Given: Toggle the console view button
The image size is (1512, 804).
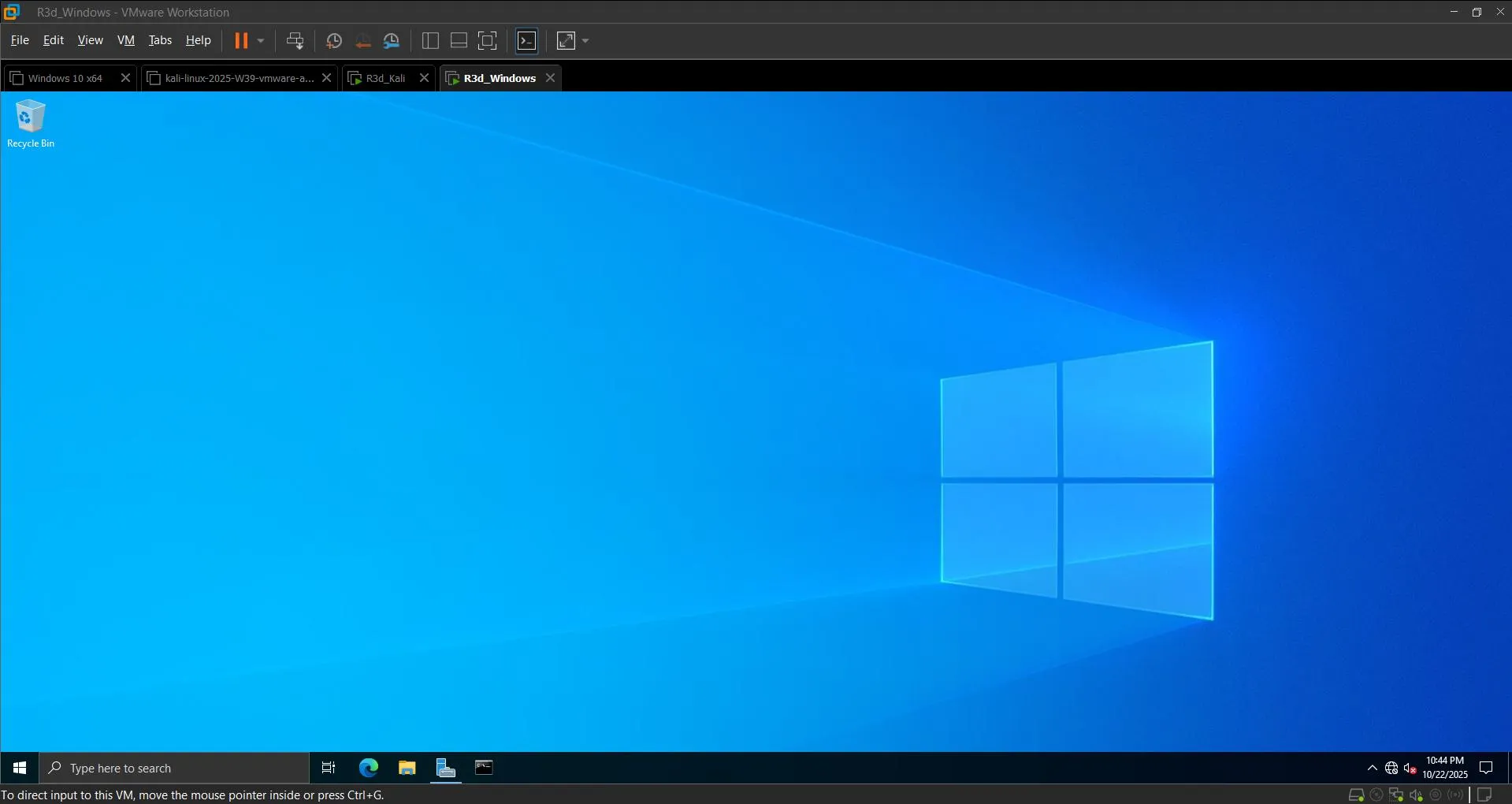Looking at the screenshot, I should pyautogui.click(x=527, y=41).
